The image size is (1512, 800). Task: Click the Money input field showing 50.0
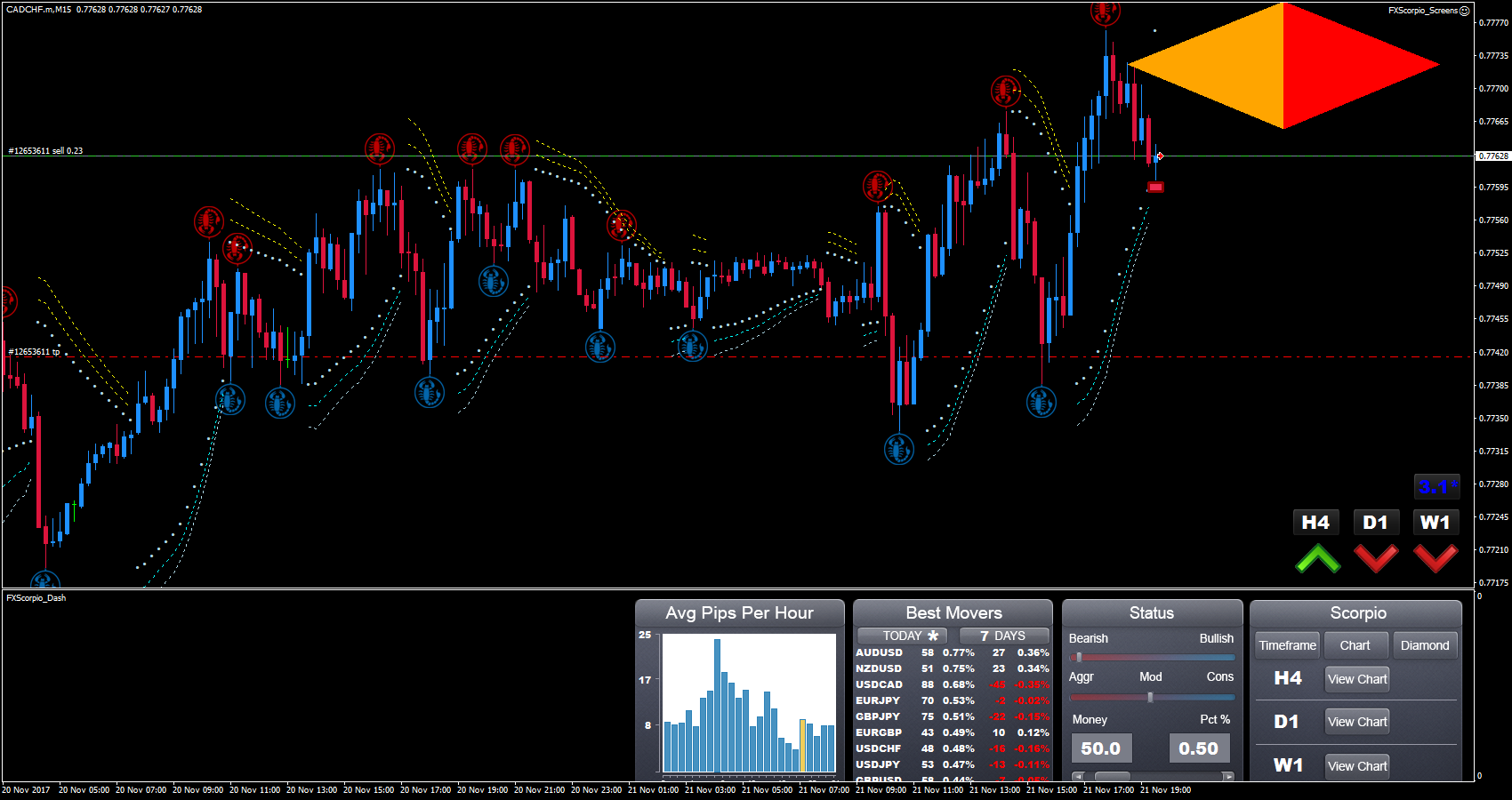(x=1101, y=748)
